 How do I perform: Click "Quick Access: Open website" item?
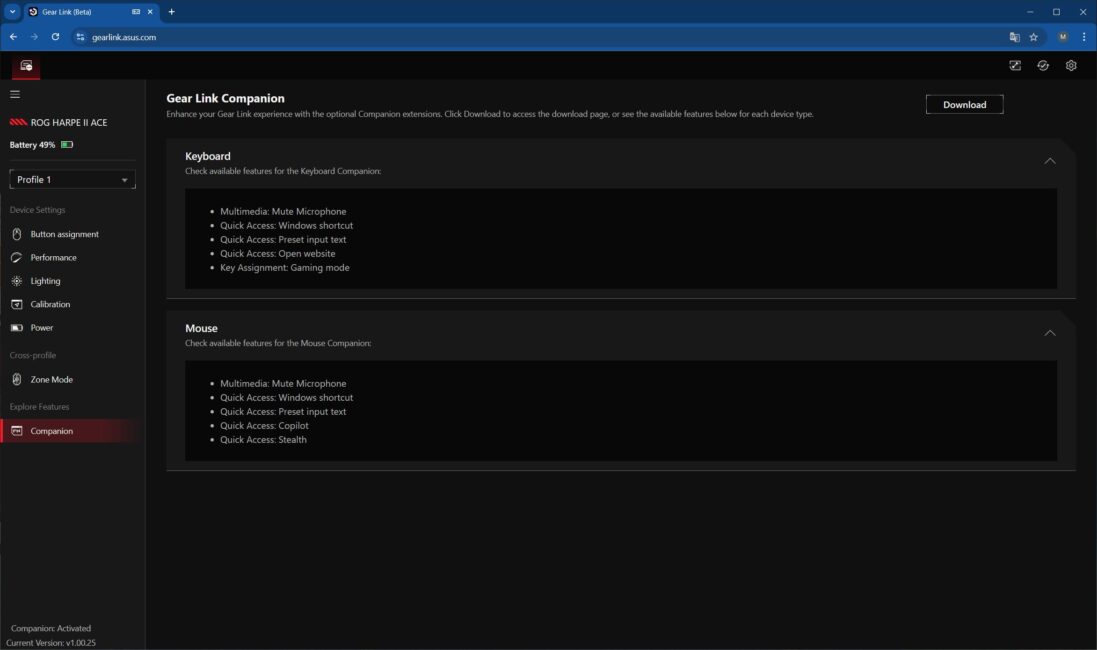[x=278, y=253]
